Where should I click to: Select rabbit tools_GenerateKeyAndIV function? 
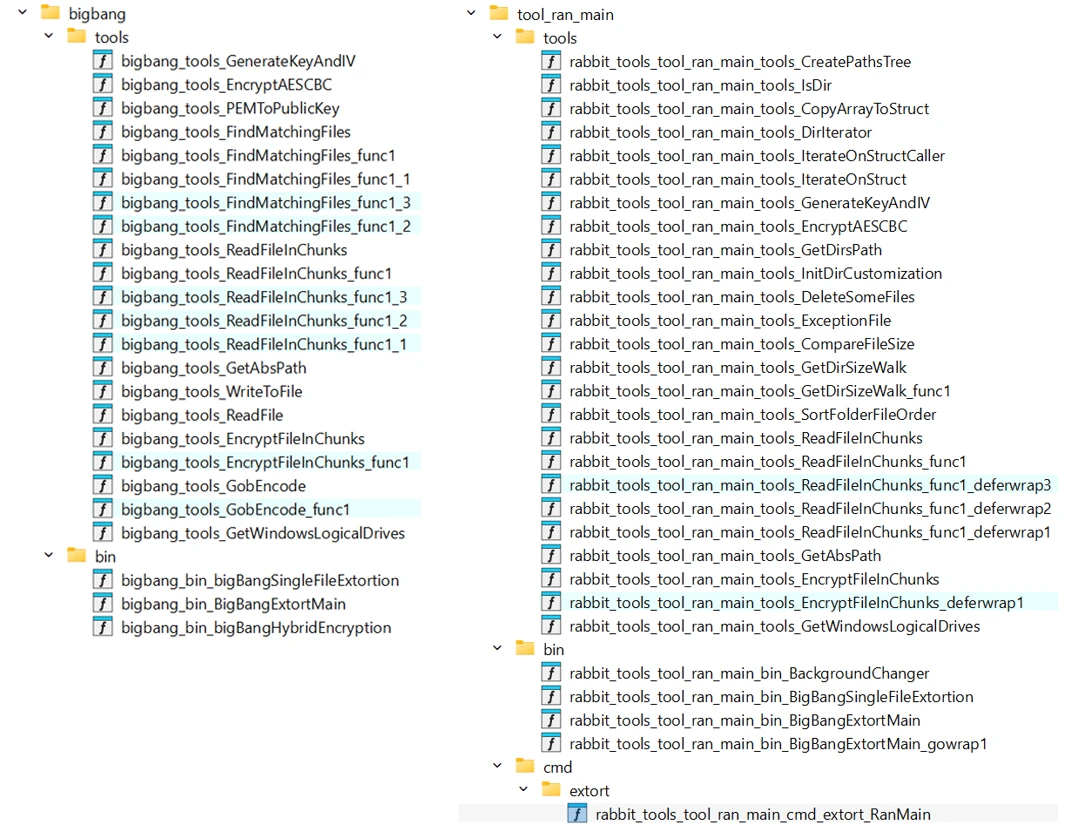(749, 202)
